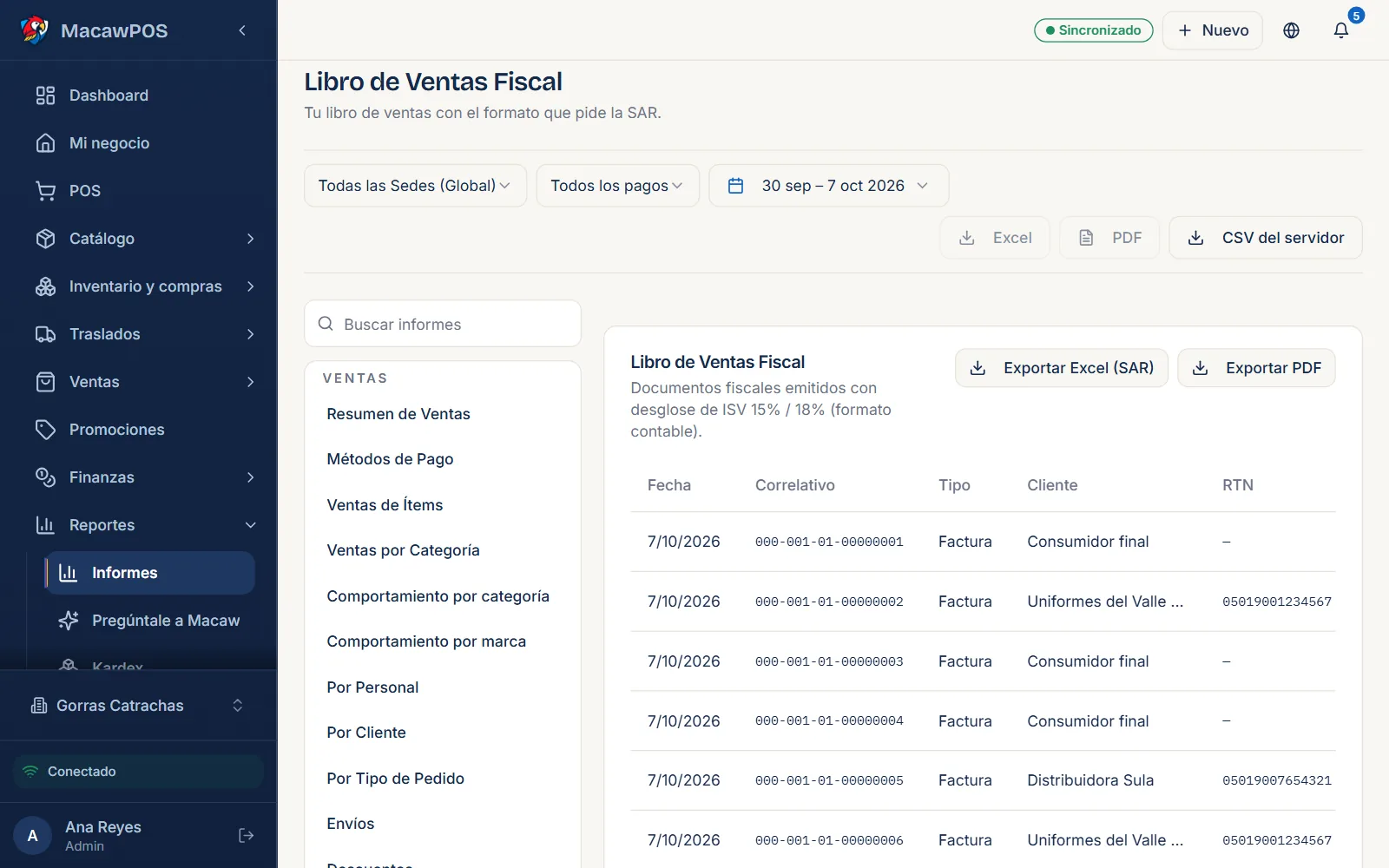Open Por Tipo de Pedido report

395,779
